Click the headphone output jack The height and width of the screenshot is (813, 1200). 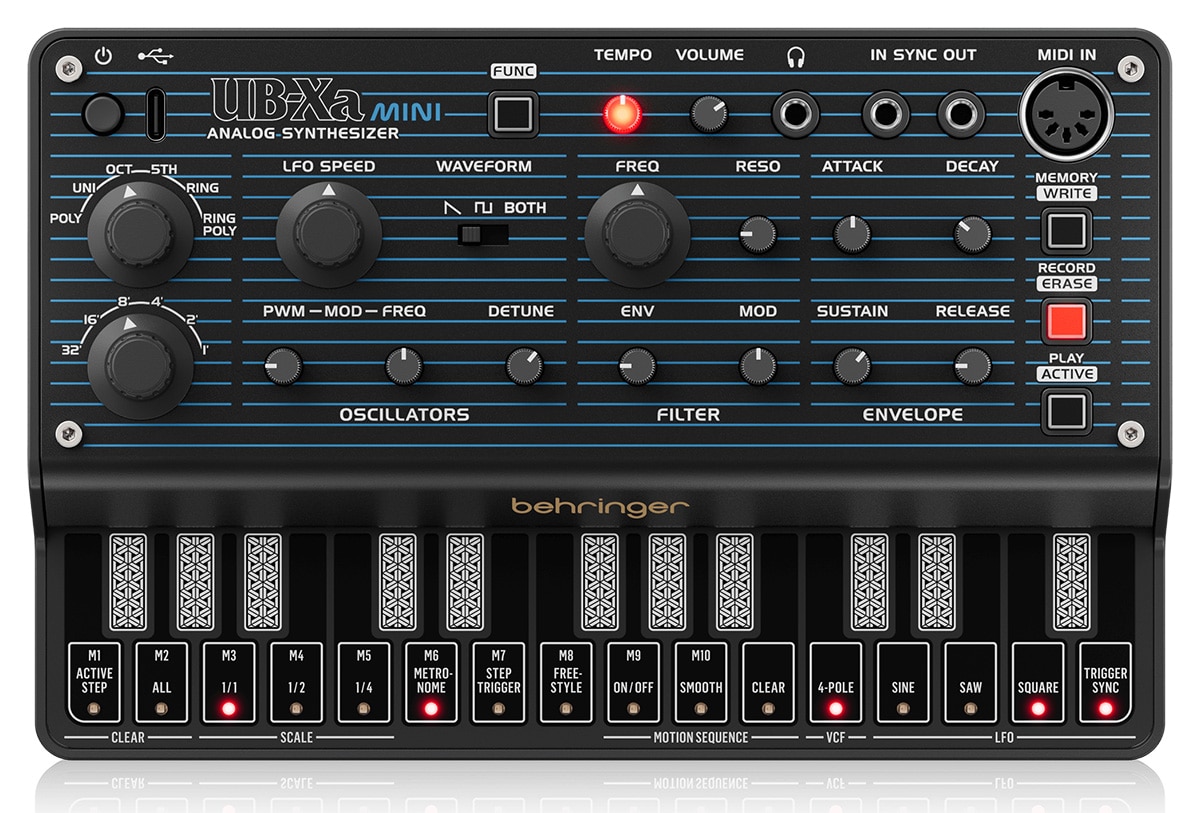797,115
